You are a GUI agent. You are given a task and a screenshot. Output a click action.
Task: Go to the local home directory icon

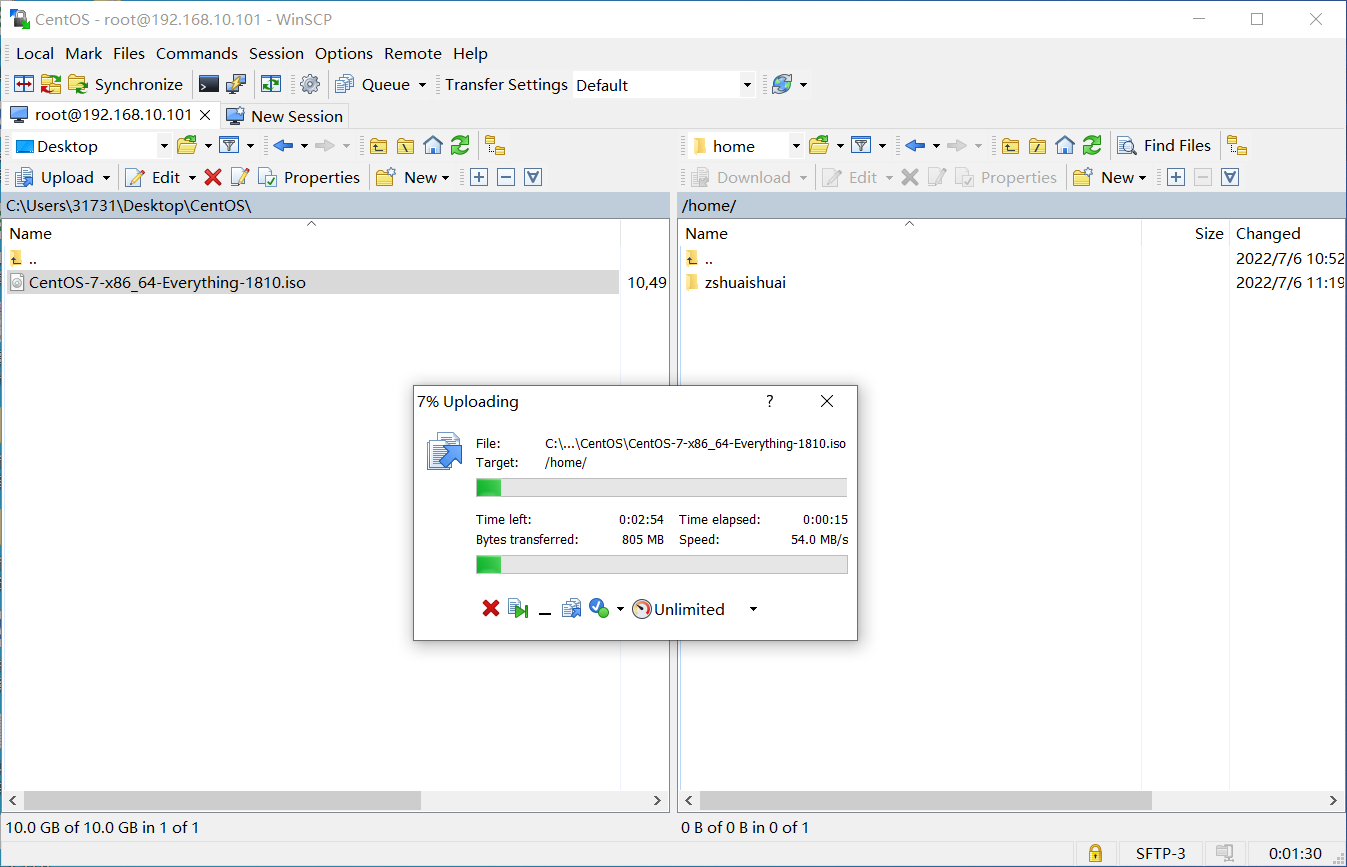[433, 146]
